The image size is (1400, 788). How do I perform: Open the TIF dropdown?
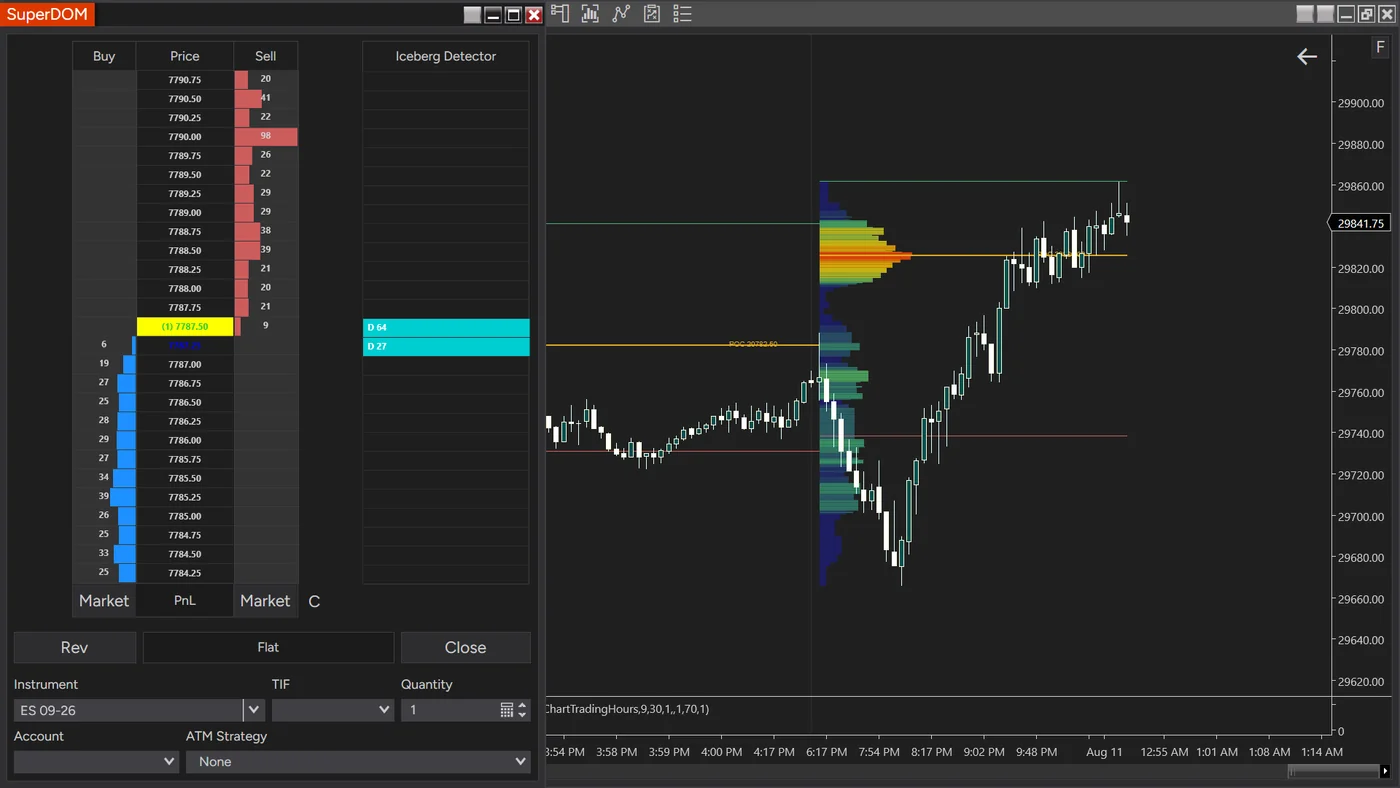332,710
